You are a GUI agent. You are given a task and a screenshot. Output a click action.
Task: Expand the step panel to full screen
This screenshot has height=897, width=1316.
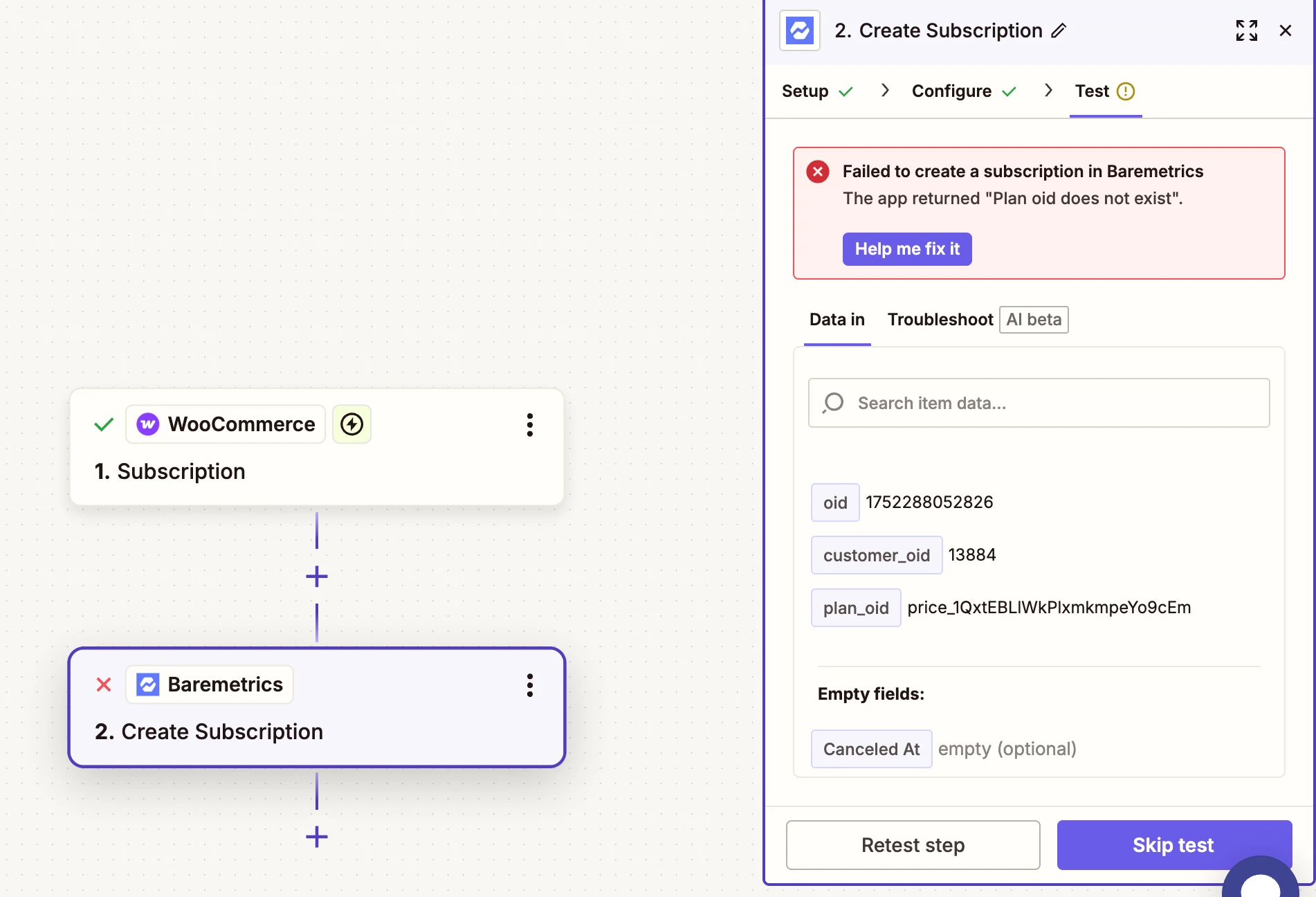pos(1247,30)
